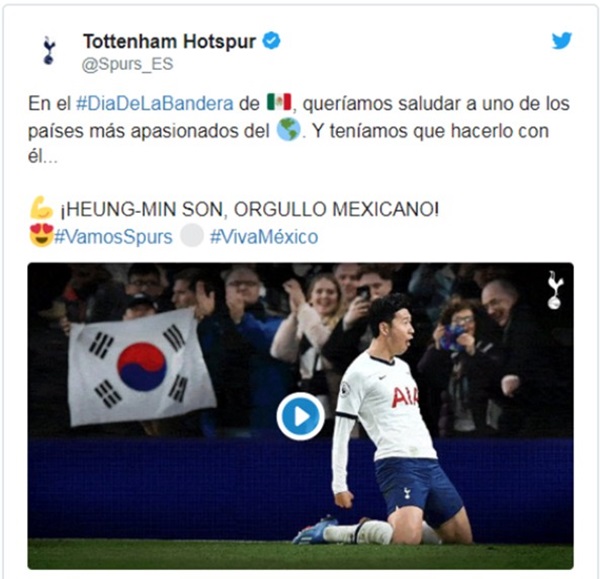600x579 pixels.
Task: Click the globe emoji in tweet
Action: [289, 129]
